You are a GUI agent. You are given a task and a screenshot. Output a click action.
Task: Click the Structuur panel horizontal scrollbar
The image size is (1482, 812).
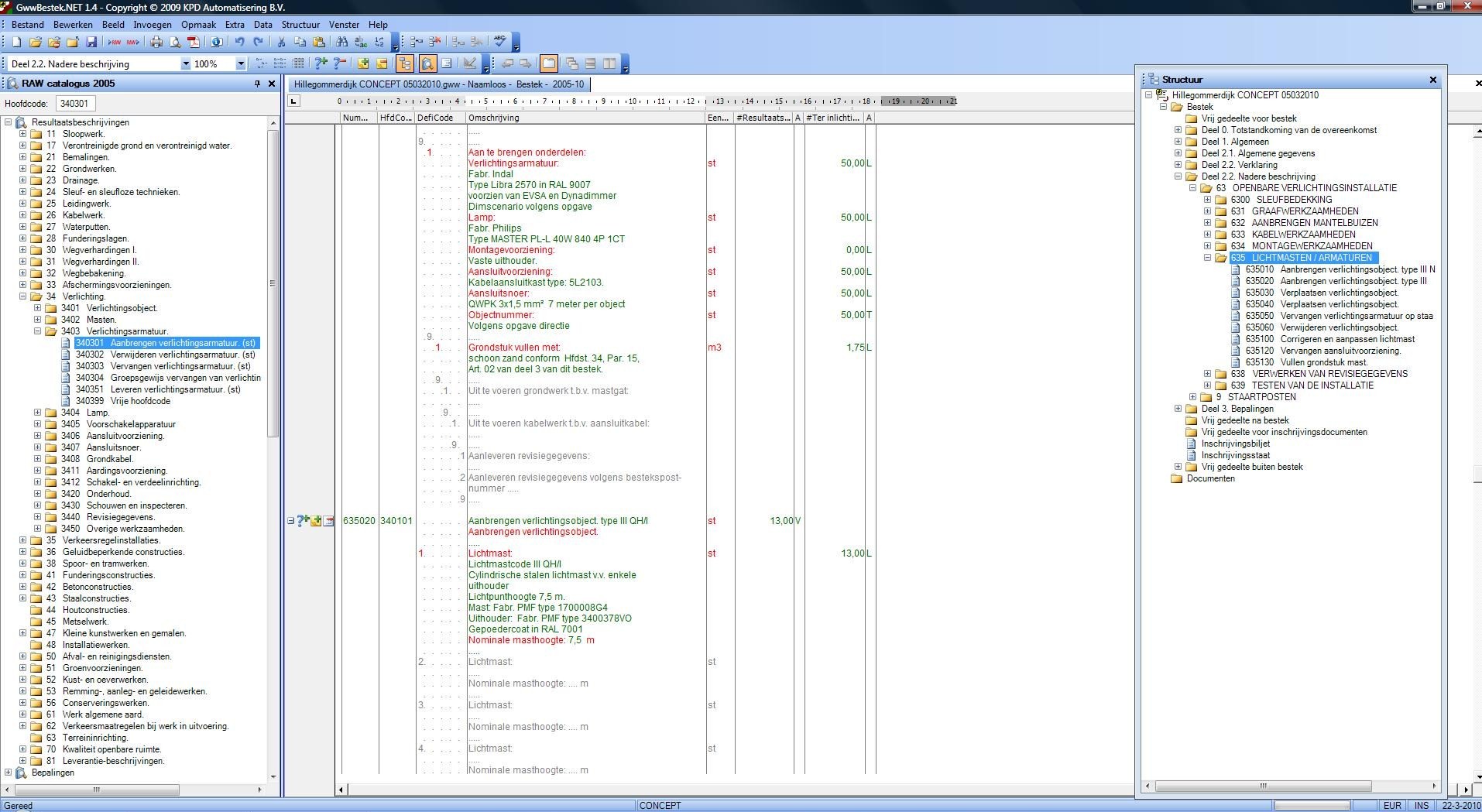[x=1263, y=786]
